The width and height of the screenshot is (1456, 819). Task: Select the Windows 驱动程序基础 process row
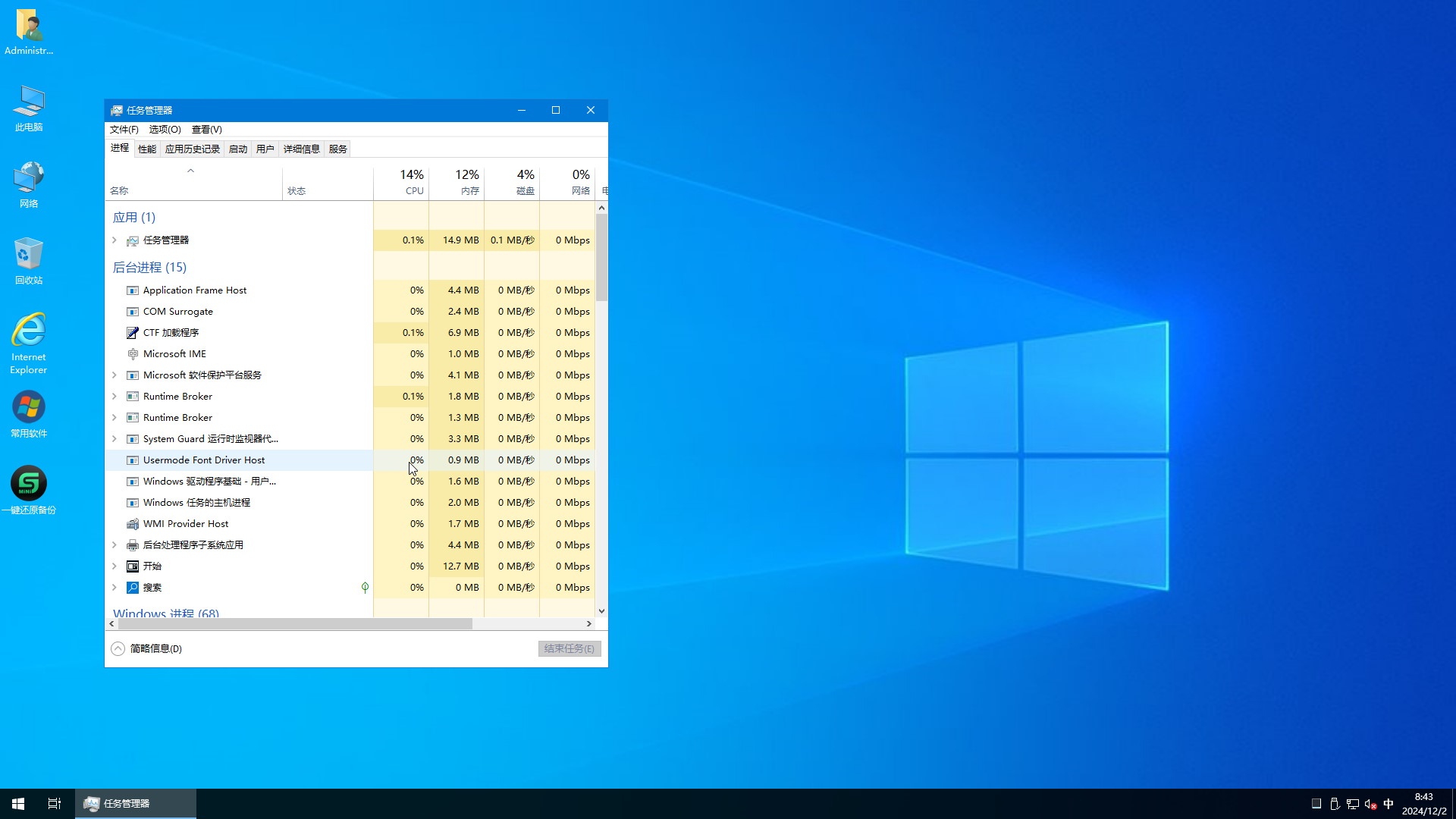pos(350,482)
